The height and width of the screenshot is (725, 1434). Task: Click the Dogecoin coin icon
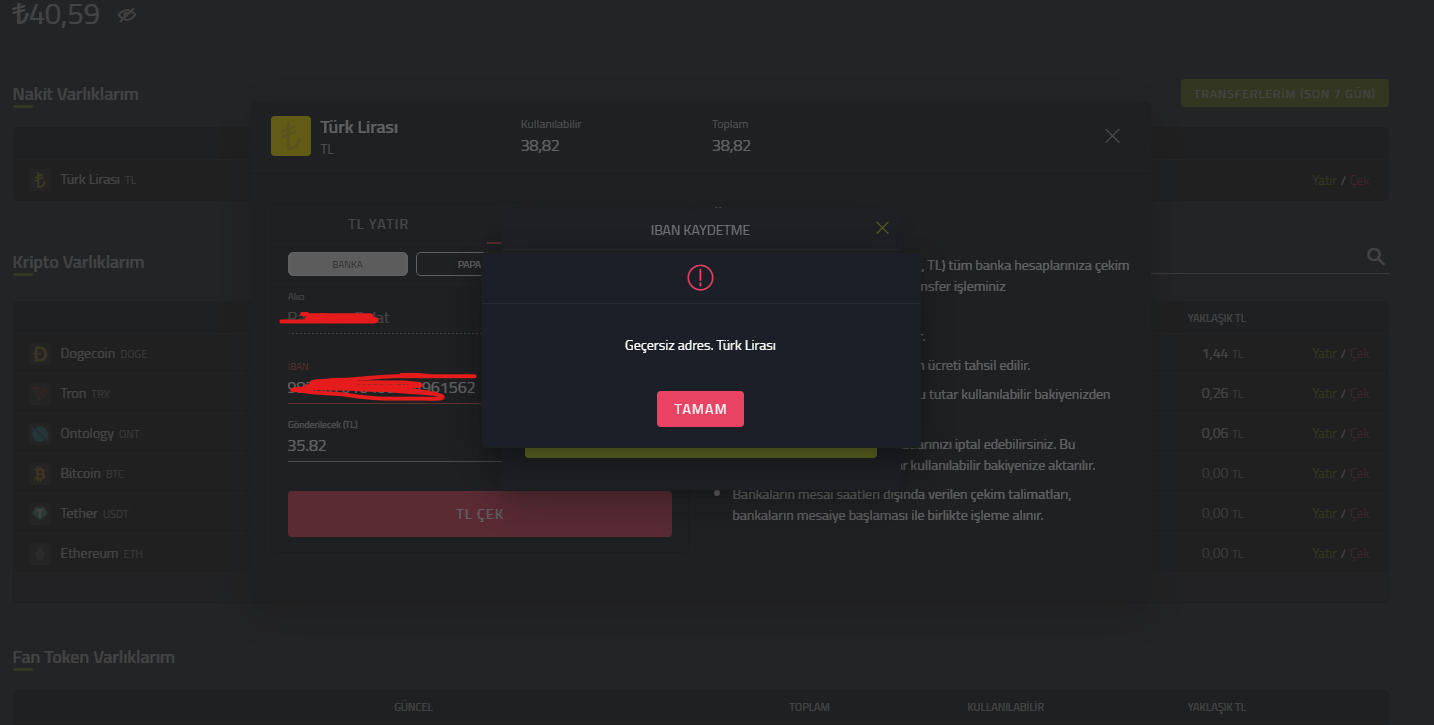tap(40, 353)
